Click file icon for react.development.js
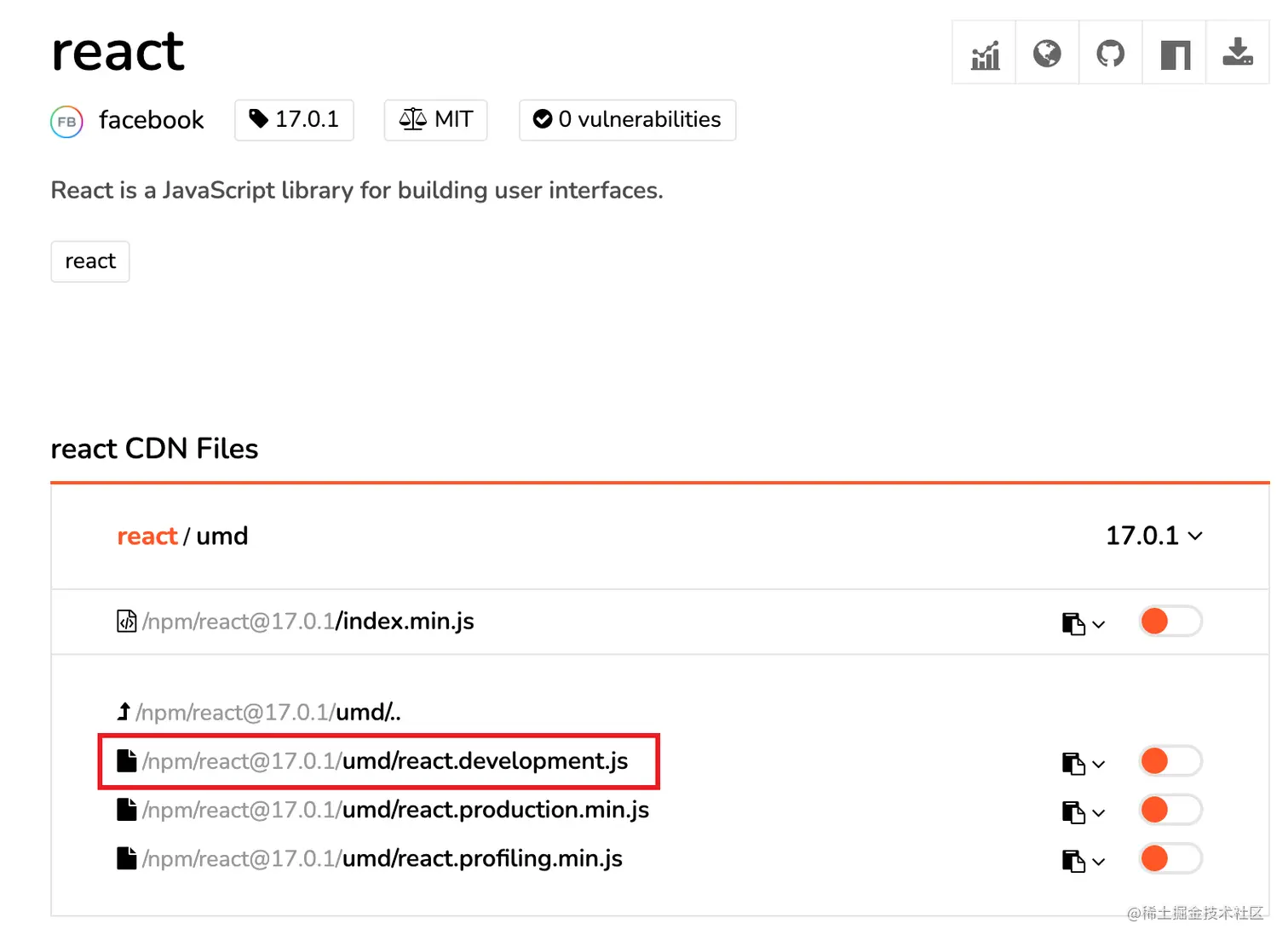Screen dimensions: 1288x946 click(x=126, y=760)
